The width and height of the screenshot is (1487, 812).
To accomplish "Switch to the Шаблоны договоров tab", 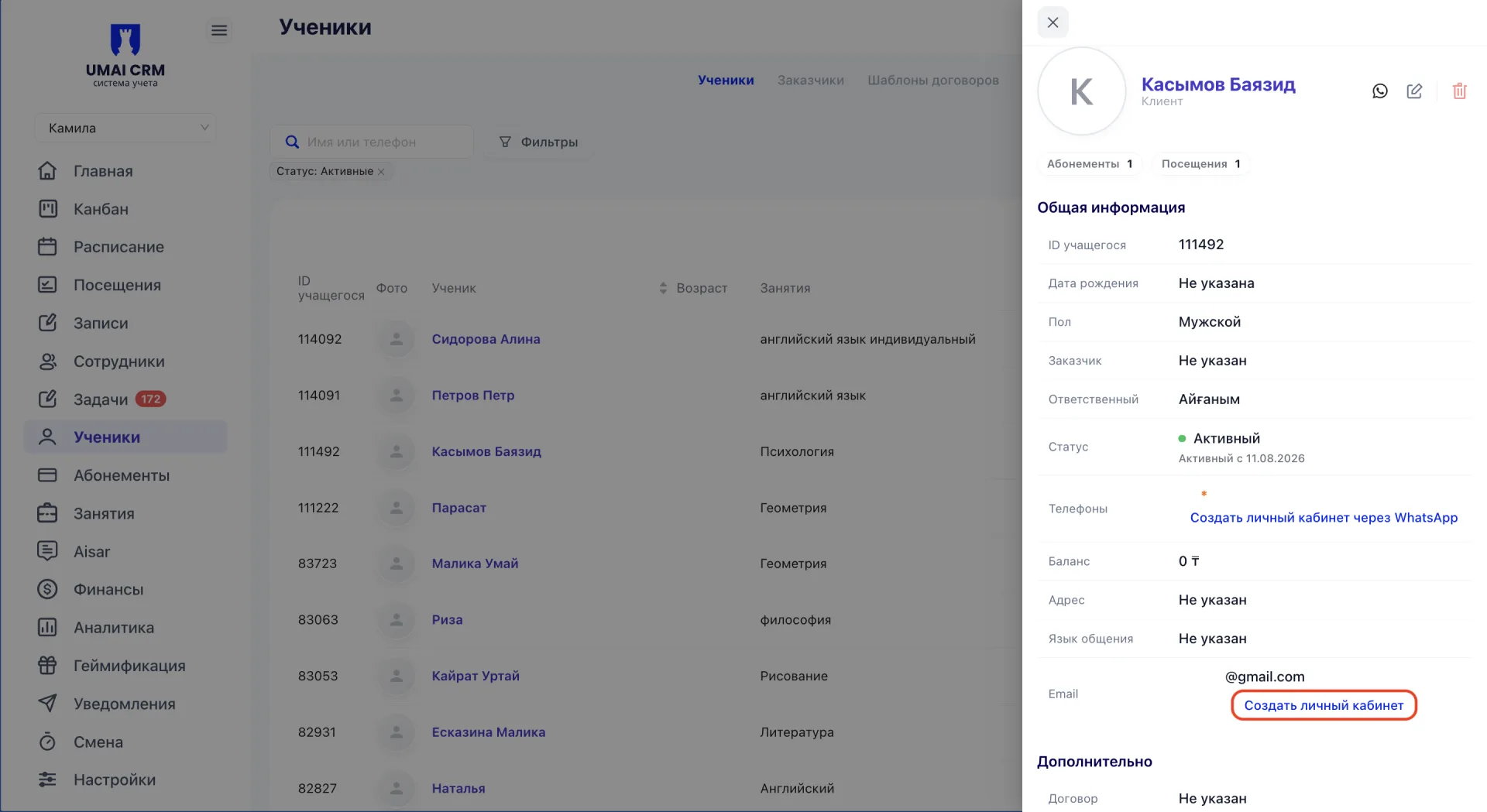I will (x=933, y=80).
